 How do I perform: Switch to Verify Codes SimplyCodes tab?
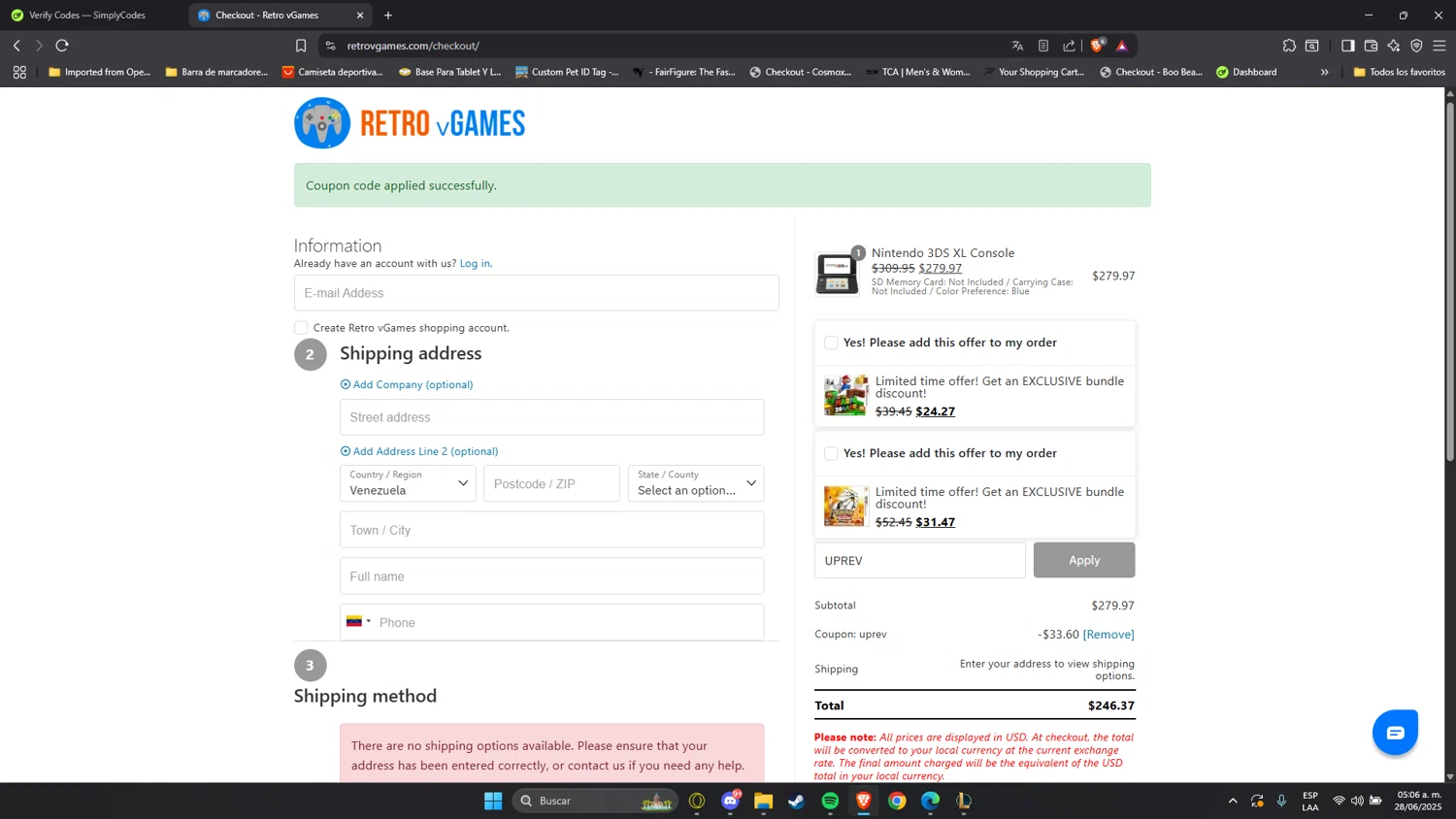(94, 16)
